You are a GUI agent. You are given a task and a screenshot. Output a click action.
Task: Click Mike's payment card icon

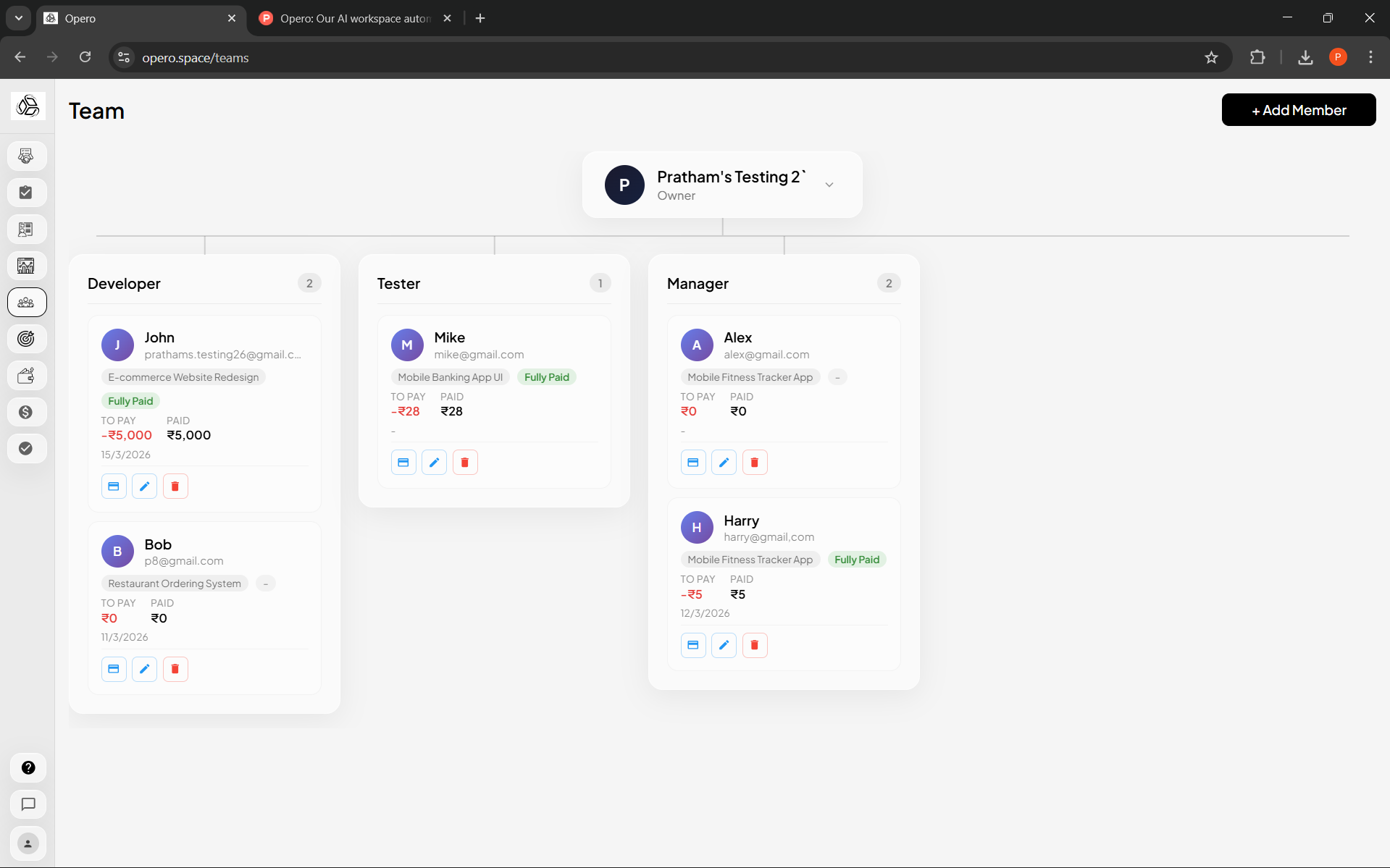click(403, 463)
